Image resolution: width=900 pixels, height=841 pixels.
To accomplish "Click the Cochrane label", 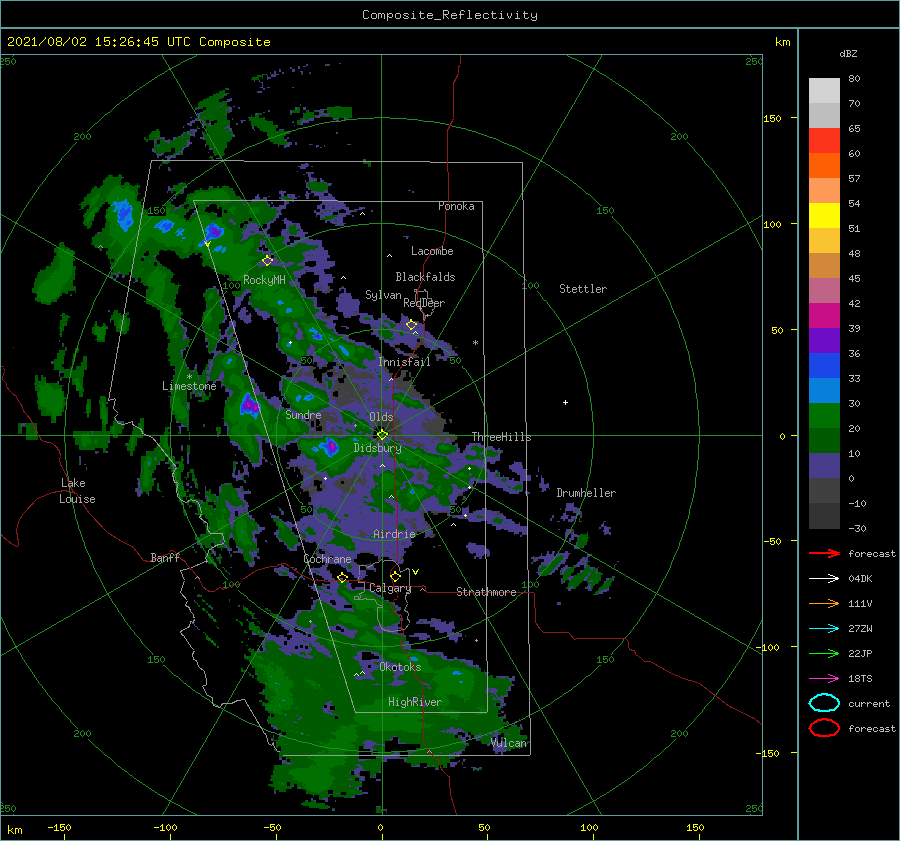I will 327,559.
